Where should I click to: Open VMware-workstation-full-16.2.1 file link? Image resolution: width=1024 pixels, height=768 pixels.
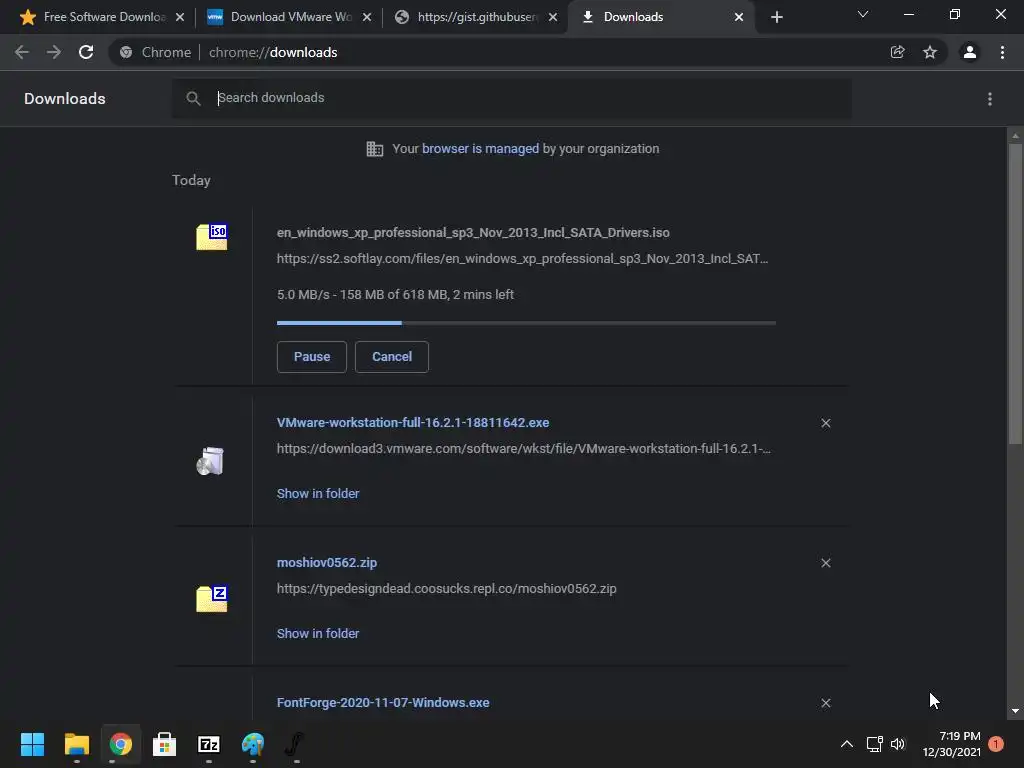(x=413, y=423)
